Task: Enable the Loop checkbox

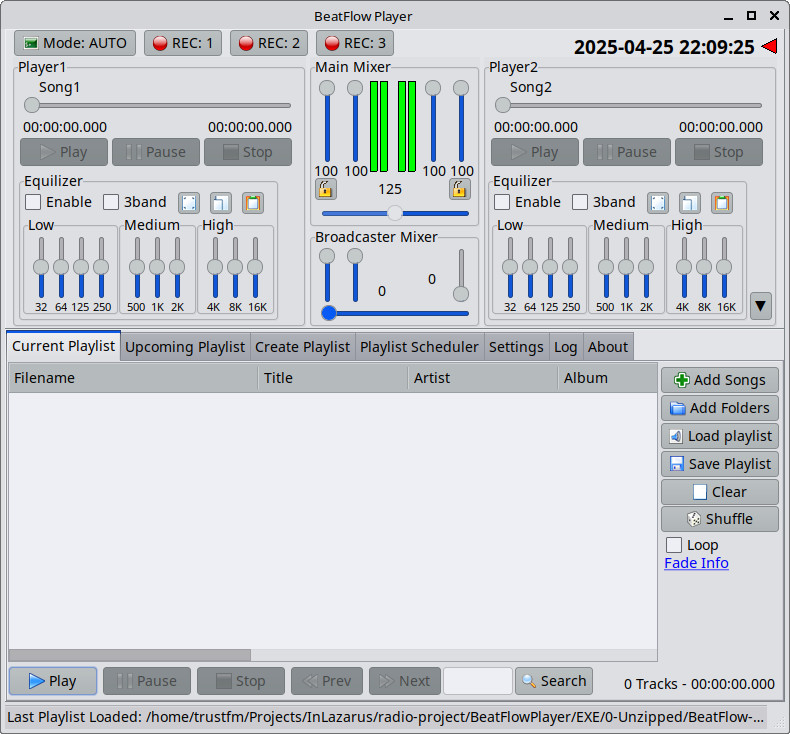Action: coord(675,545)
